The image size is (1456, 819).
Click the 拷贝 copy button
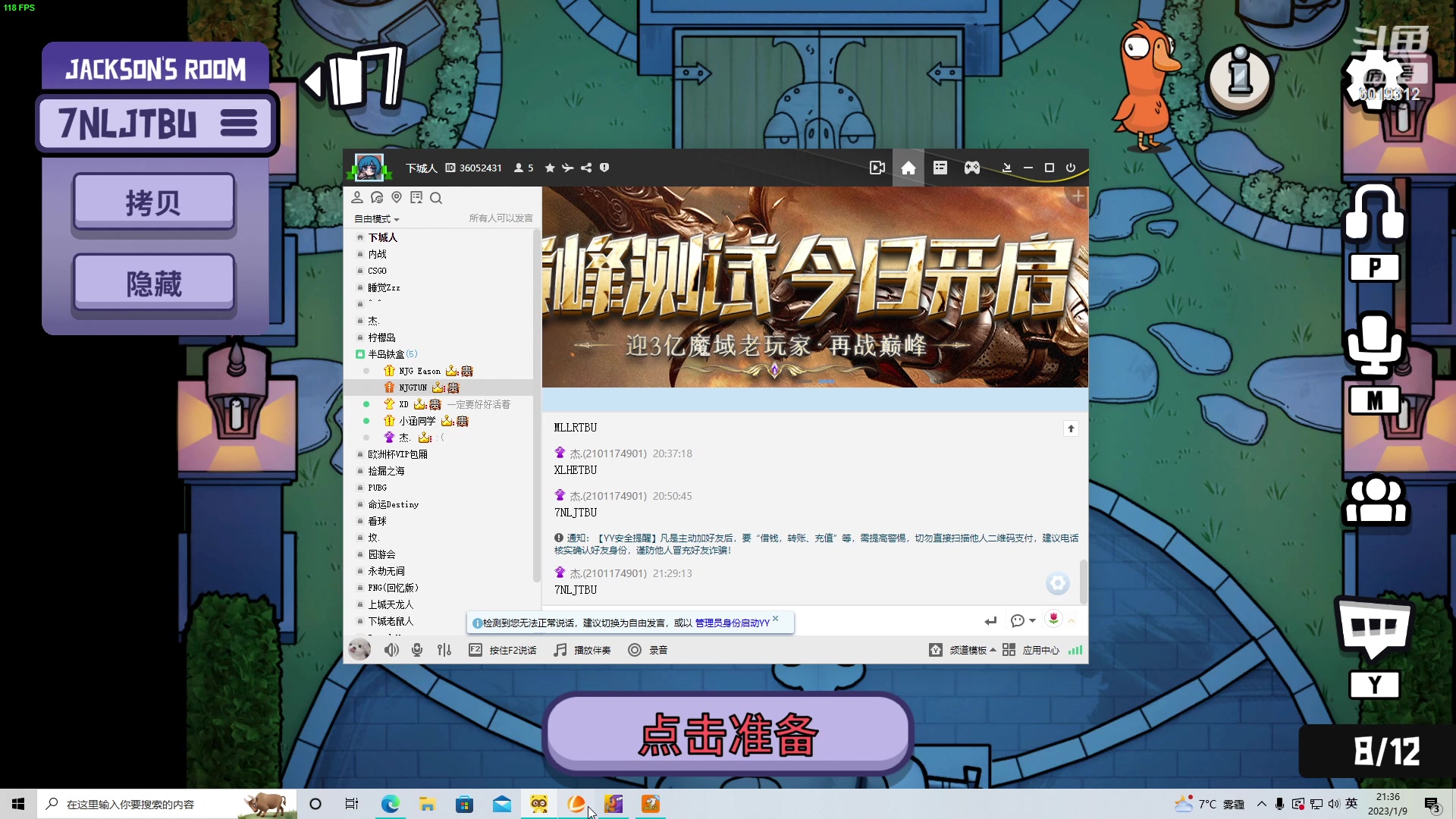154,202
